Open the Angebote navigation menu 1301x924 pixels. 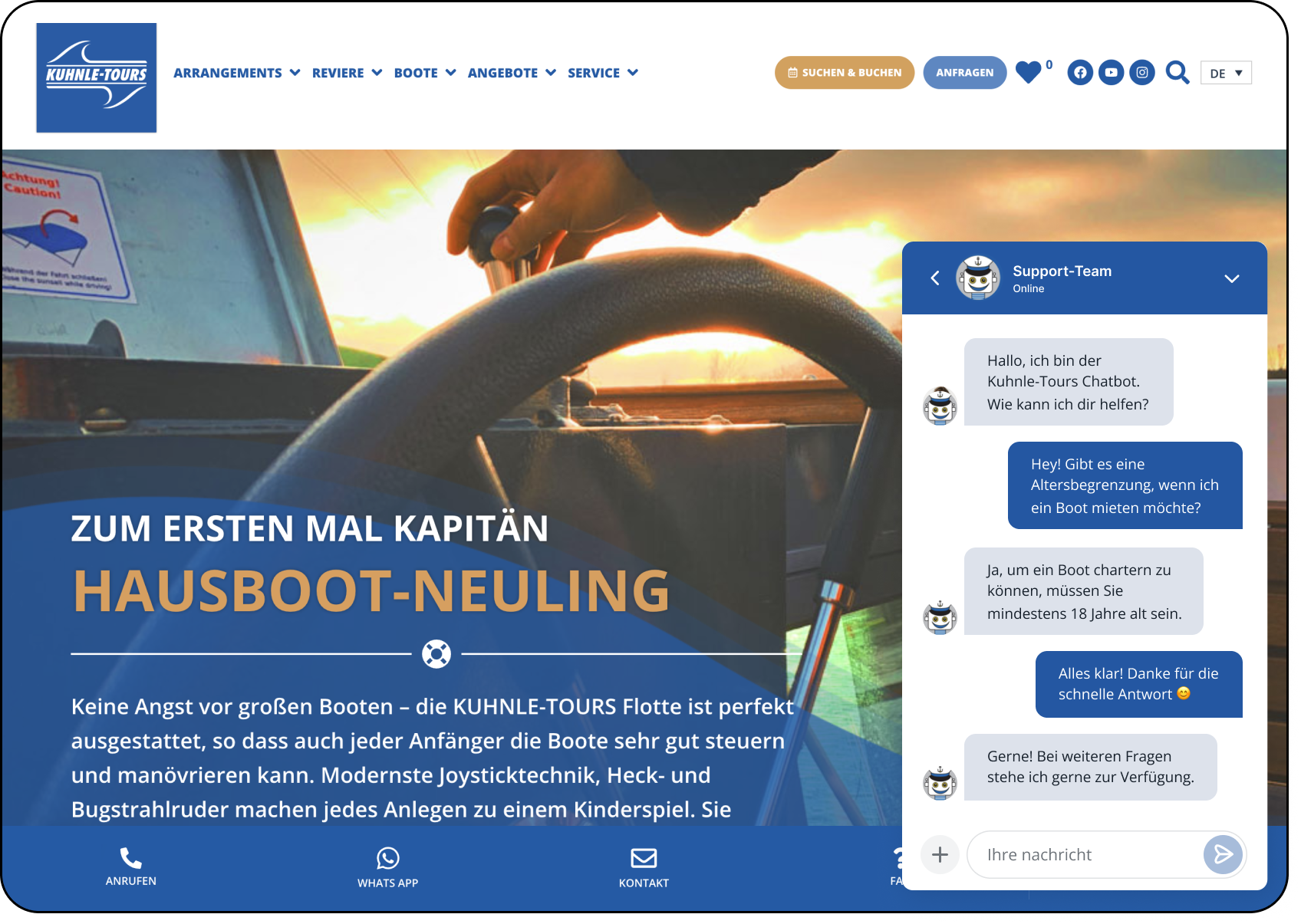pyautogui.click(x=511, y=73)
